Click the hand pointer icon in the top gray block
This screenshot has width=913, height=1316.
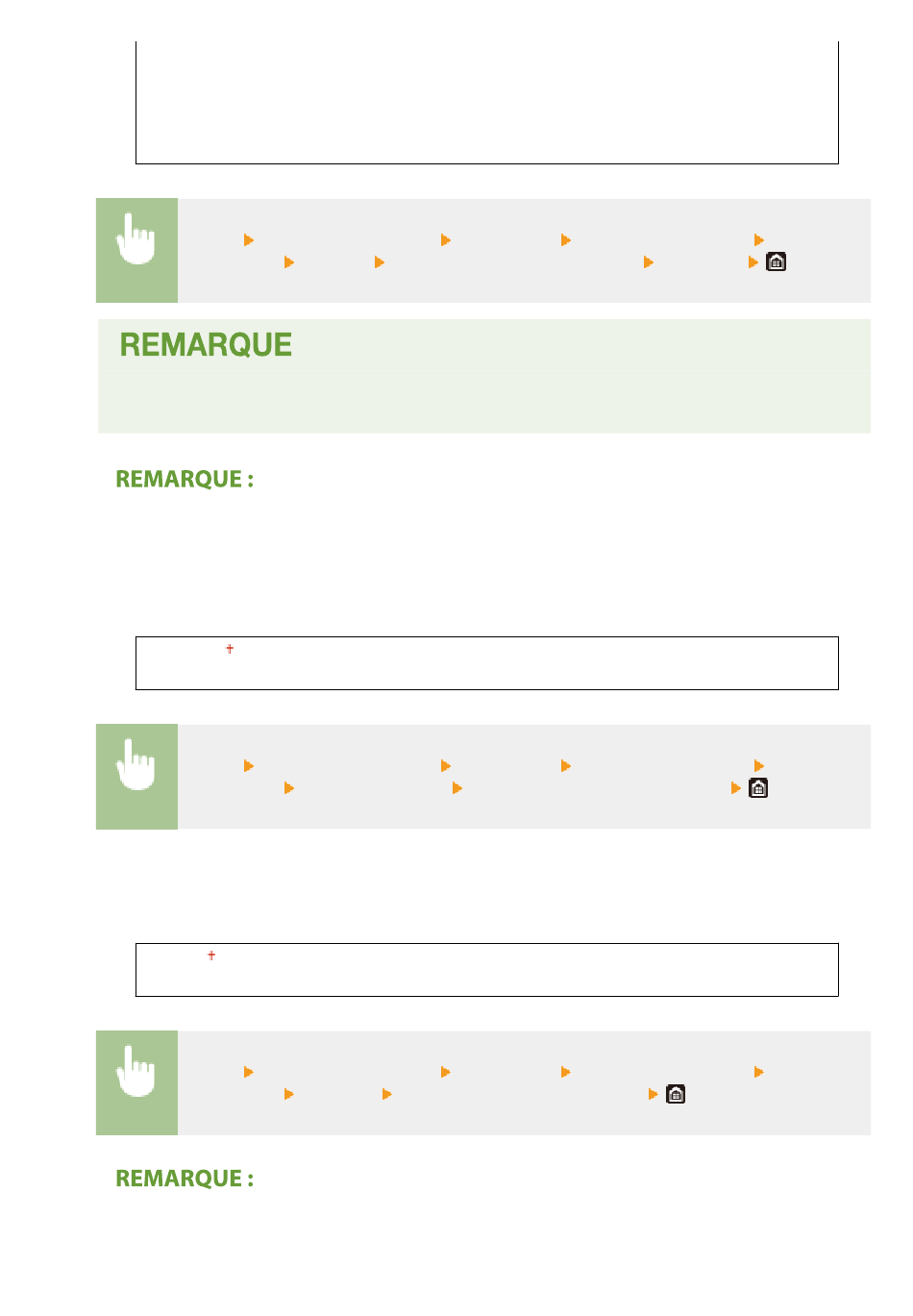coord(136,240)
